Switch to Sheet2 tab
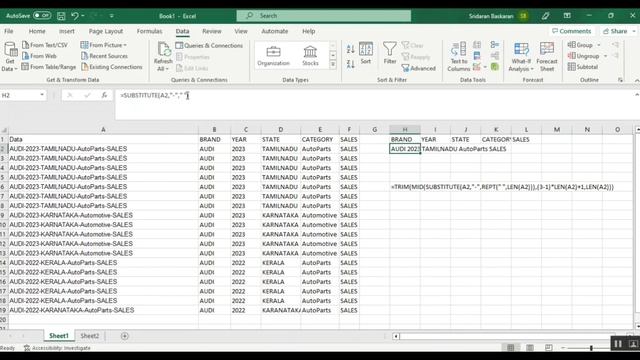The image size is (640, 360). point(89,336)
